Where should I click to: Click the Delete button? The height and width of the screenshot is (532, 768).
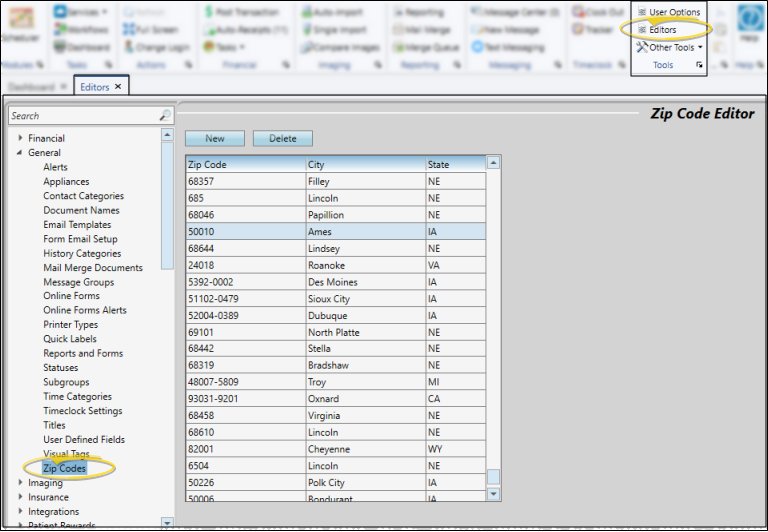pos(282,139)
